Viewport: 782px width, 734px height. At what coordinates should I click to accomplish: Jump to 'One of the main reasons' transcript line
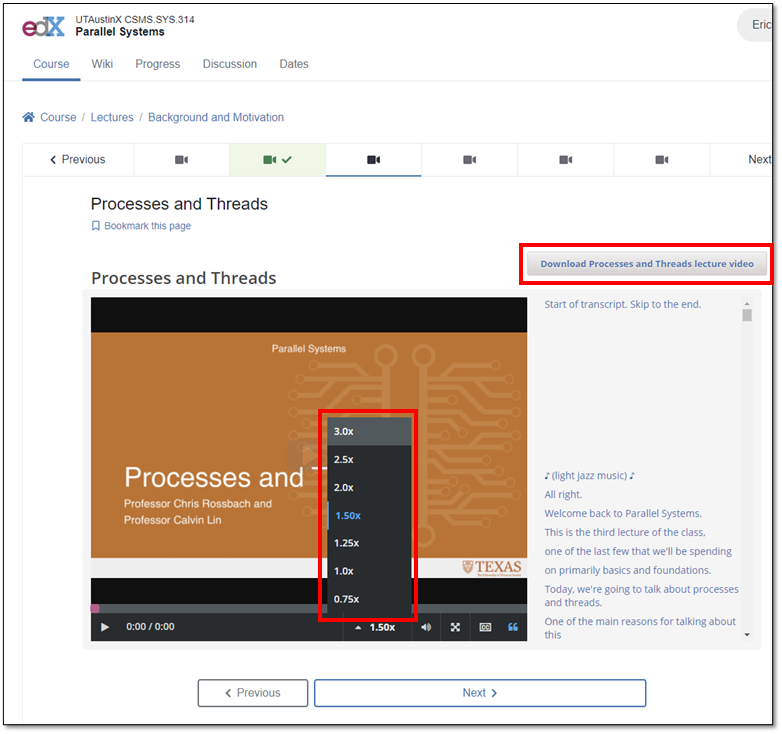[640, 628]
